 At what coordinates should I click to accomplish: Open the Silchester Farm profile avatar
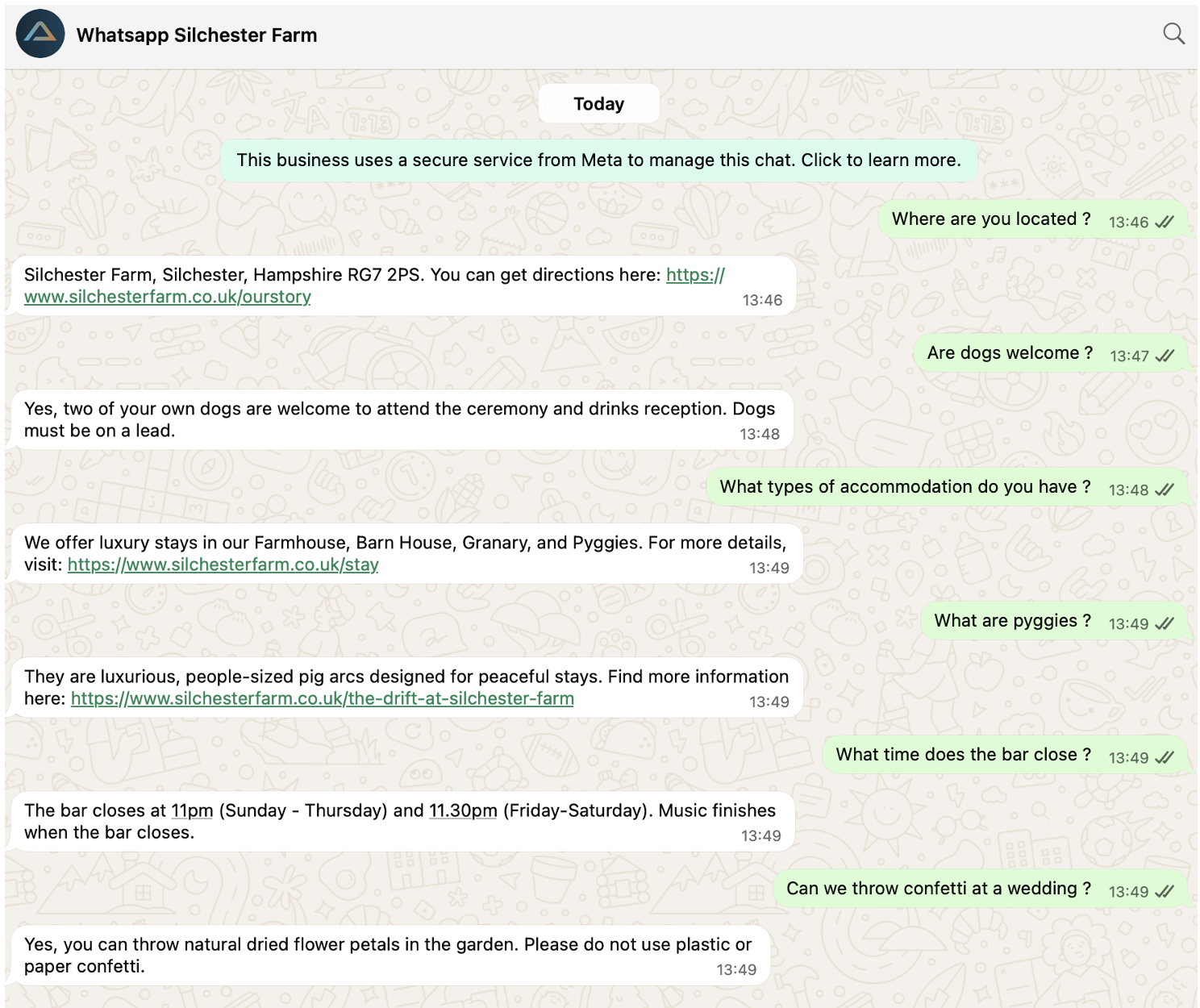point(40,34)
